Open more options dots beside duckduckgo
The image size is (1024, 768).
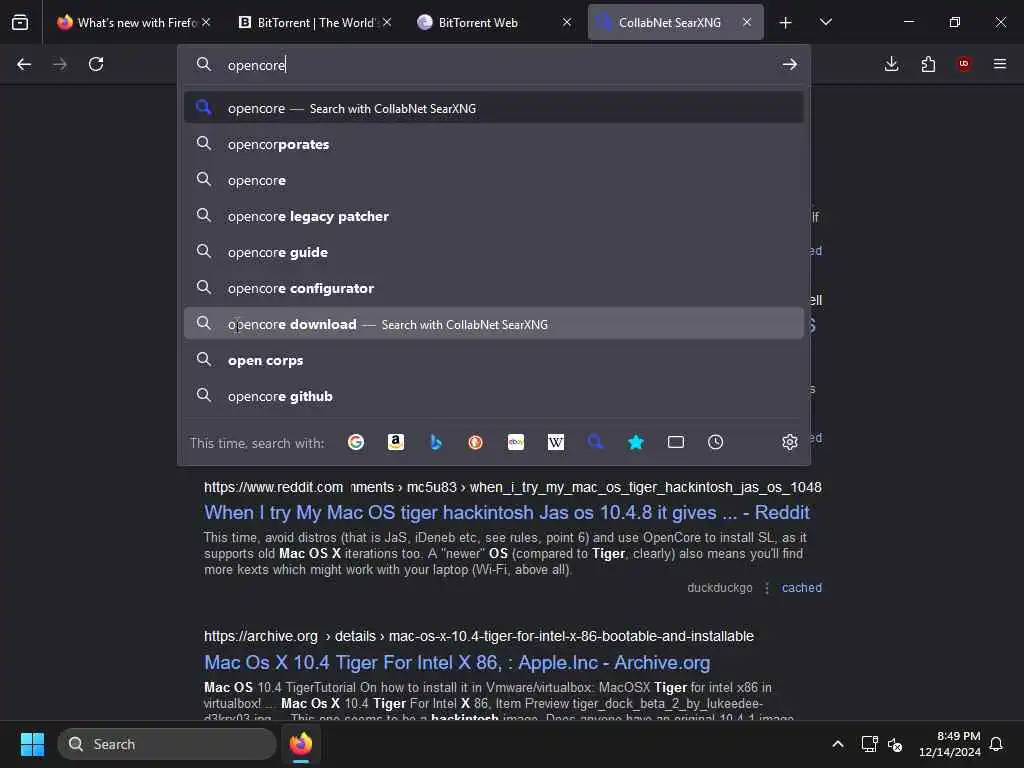point(767,588)
